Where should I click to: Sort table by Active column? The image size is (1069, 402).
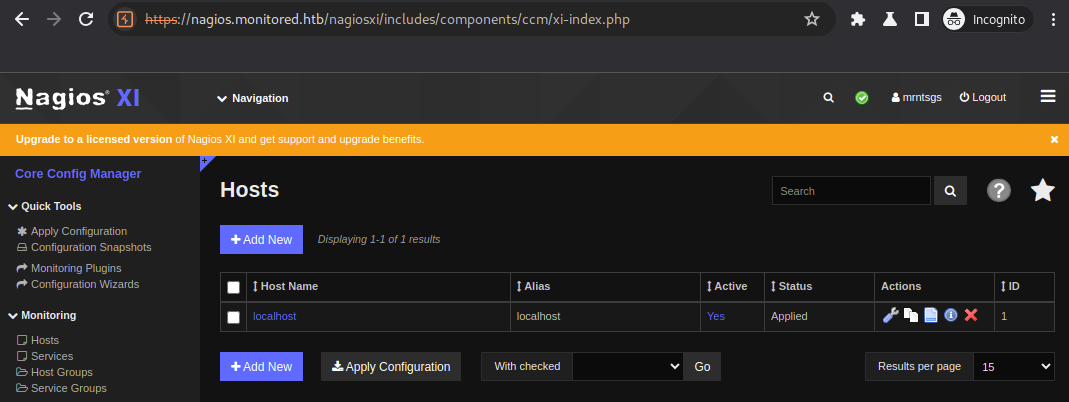click(727, 287)
